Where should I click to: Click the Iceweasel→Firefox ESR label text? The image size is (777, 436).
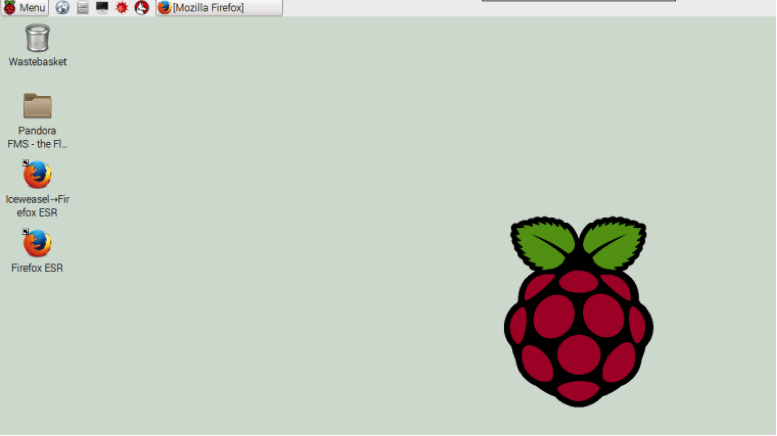point(37,206)
